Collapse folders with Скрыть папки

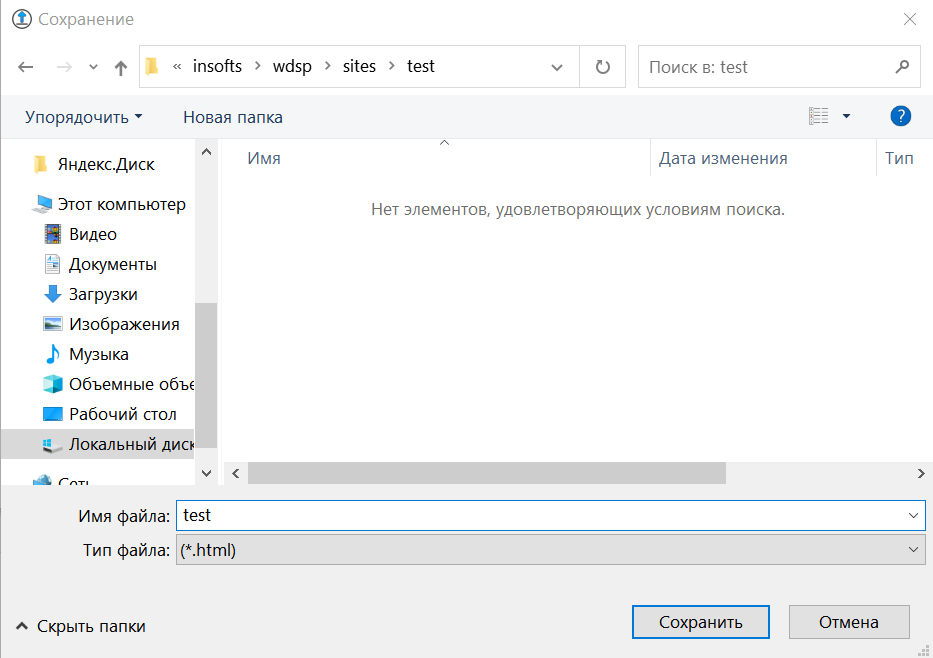coord(80,626)
